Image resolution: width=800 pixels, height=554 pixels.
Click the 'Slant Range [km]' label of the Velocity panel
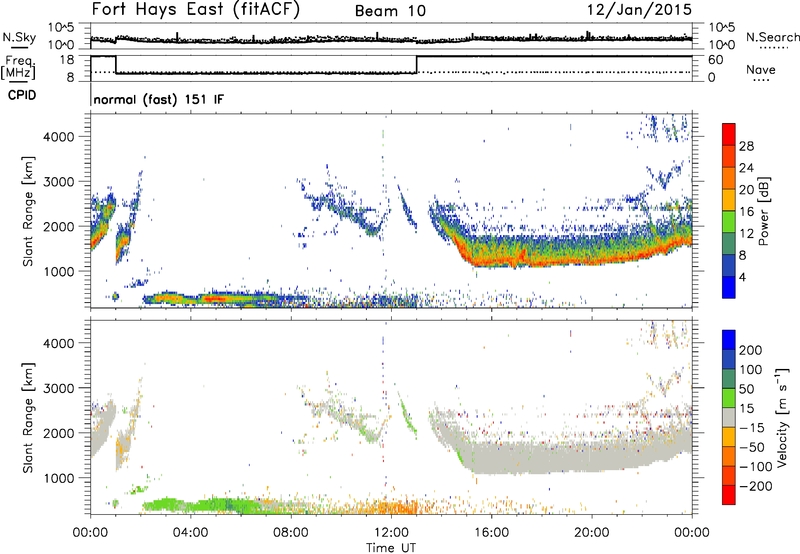pyautogui.click(x=28, y=418)
